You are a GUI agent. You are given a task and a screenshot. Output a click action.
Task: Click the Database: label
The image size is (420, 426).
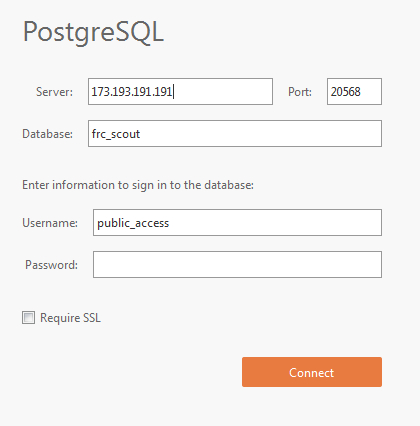click(47, 134)
